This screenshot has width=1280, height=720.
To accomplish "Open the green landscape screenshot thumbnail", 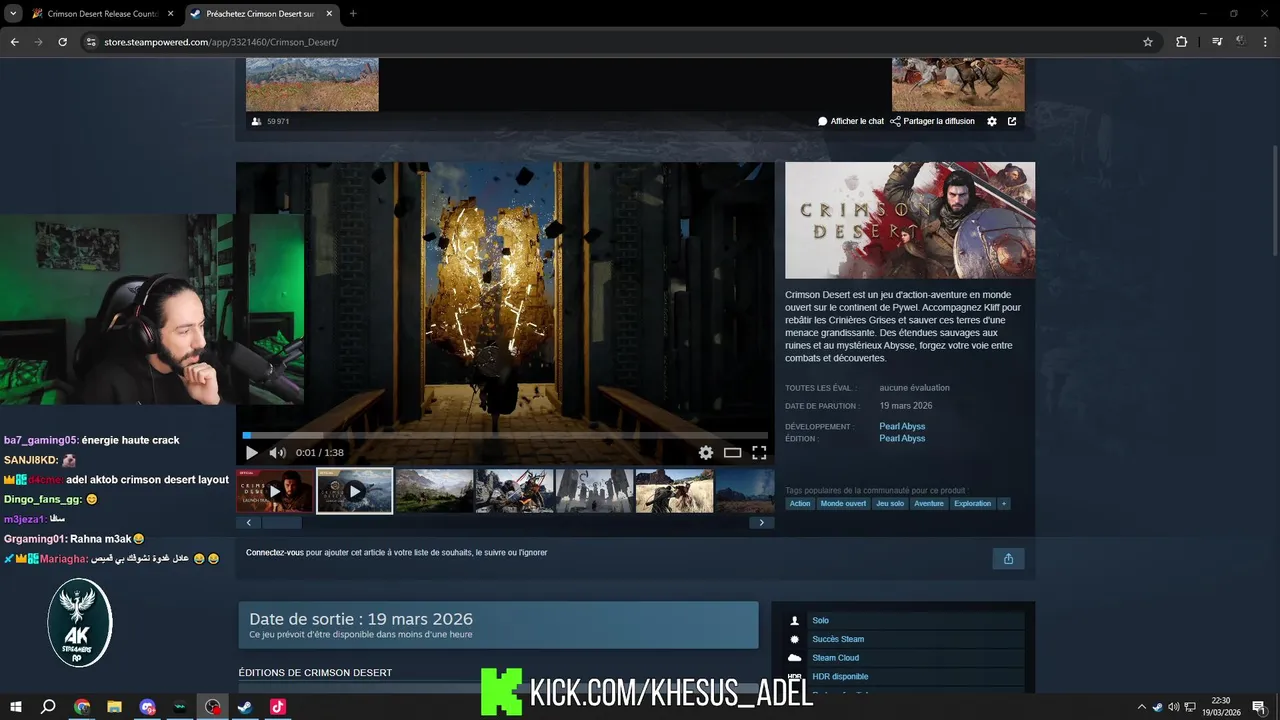I will point(434,491).
